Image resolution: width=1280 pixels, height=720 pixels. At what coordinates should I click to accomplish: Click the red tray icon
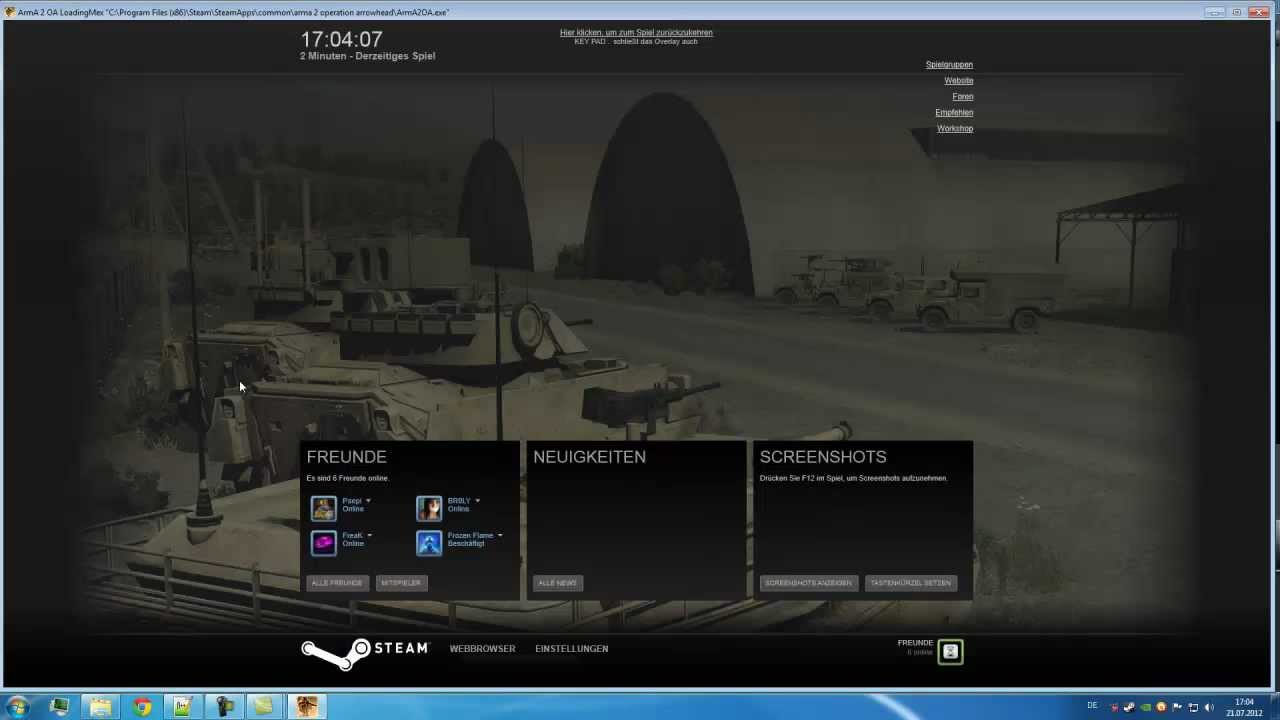pyautogui.click(x=1115, y=707)
